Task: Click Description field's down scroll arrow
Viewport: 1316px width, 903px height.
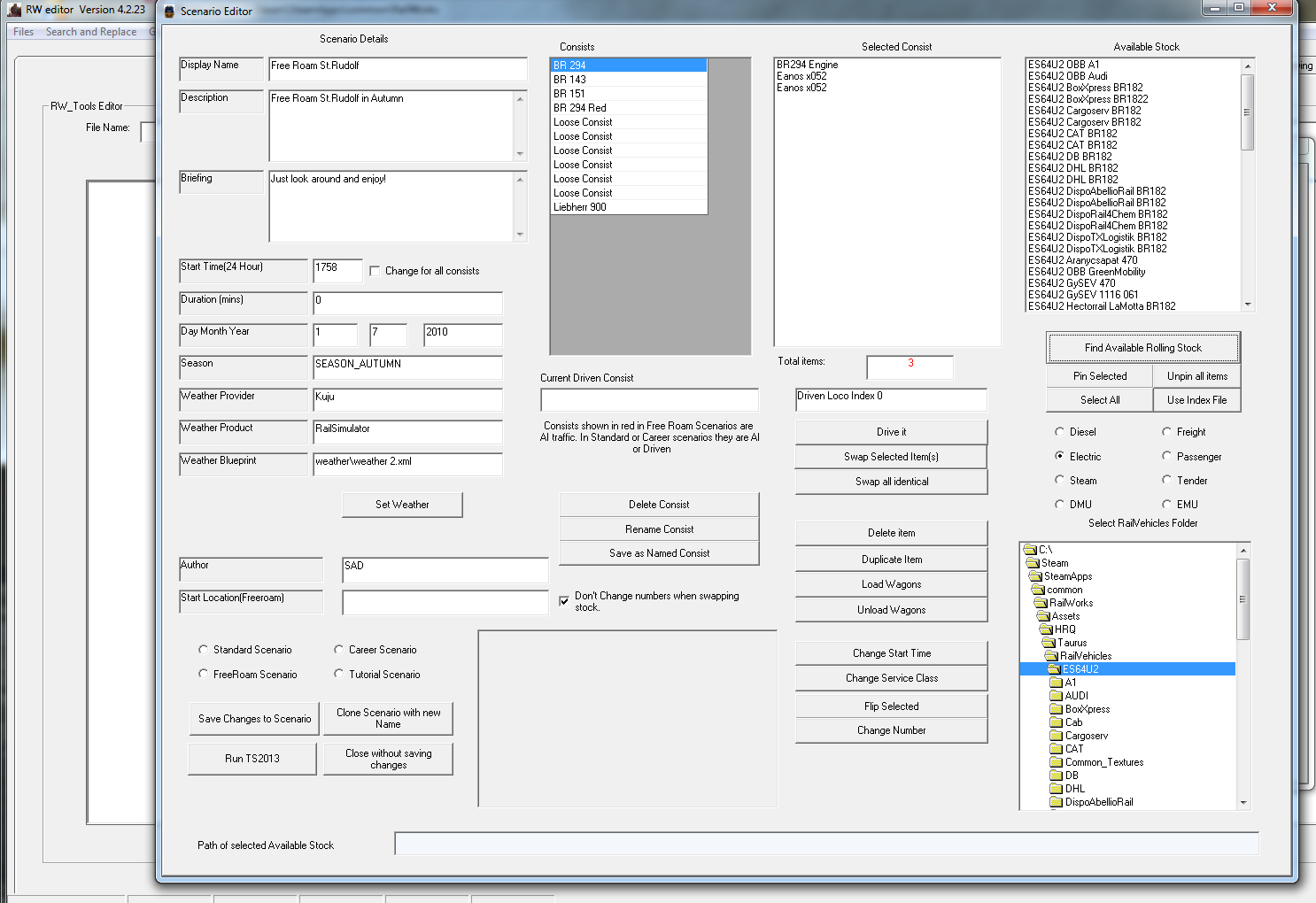Action: click(x=520, y=154)
